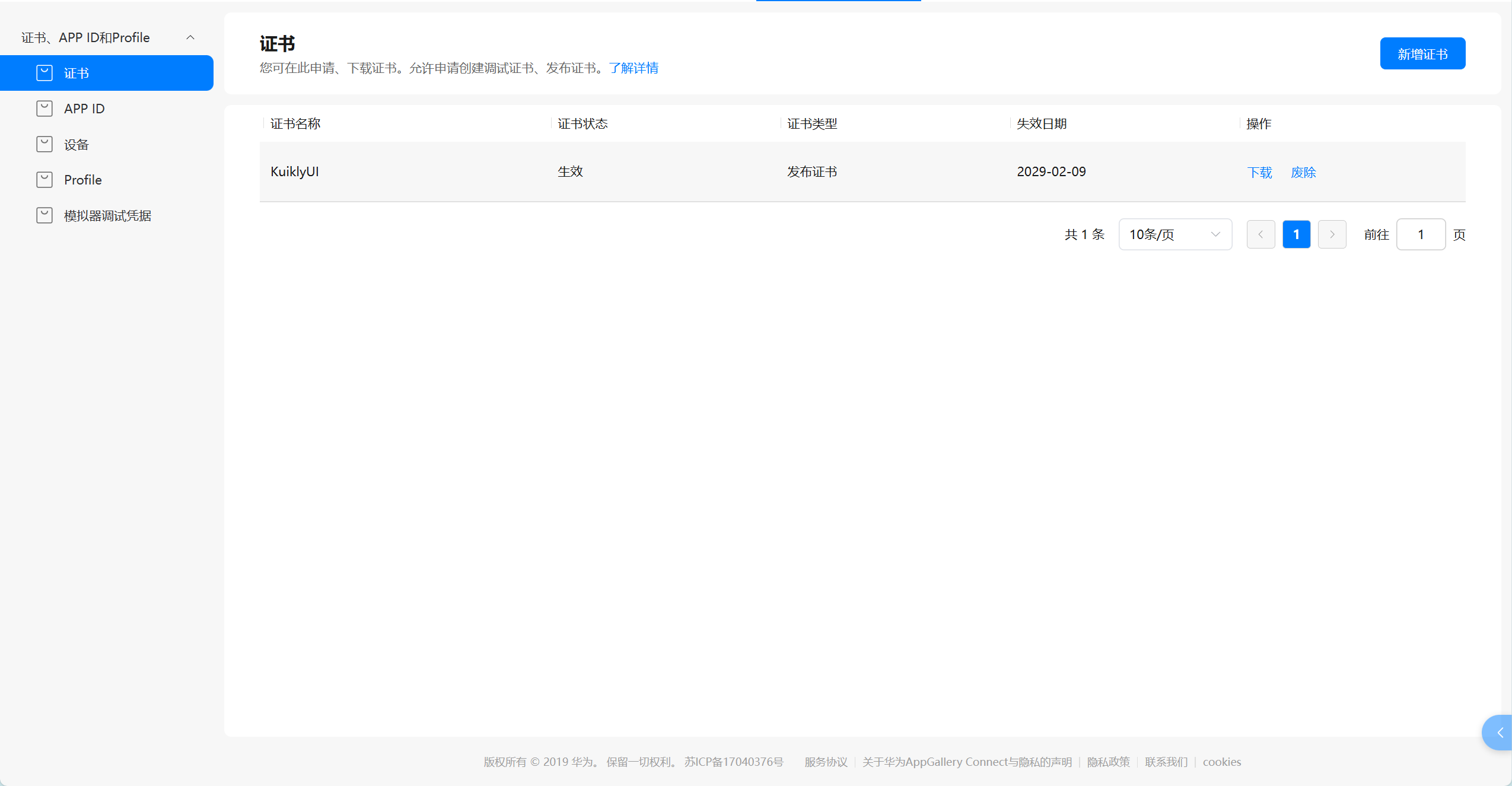Select page 1 in the pagination bar
This screenshot has height=786, width=1512.
tap(1296, 234)
